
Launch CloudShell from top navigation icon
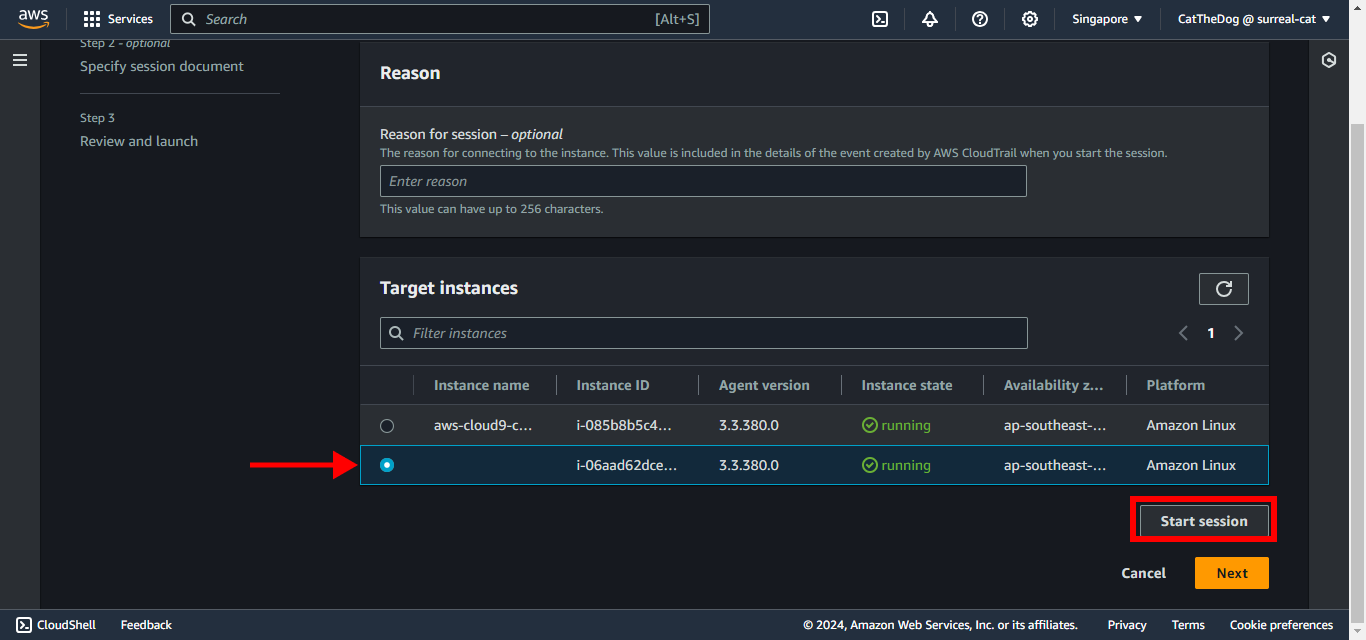point(880,19)
